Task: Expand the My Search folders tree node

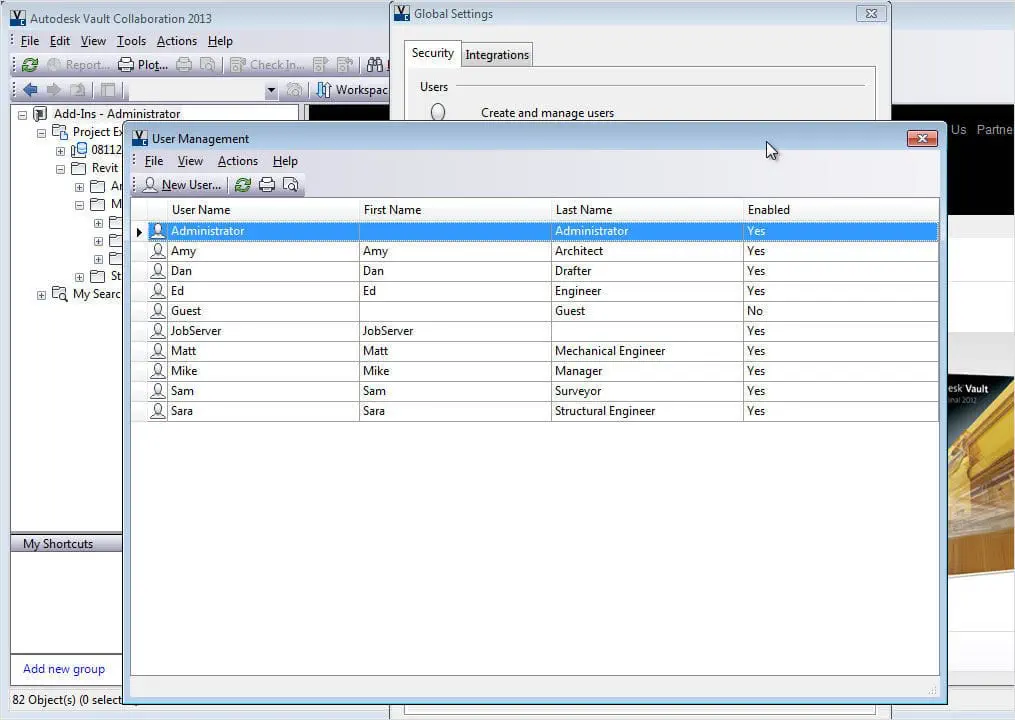Action: (x=41, y=295)
